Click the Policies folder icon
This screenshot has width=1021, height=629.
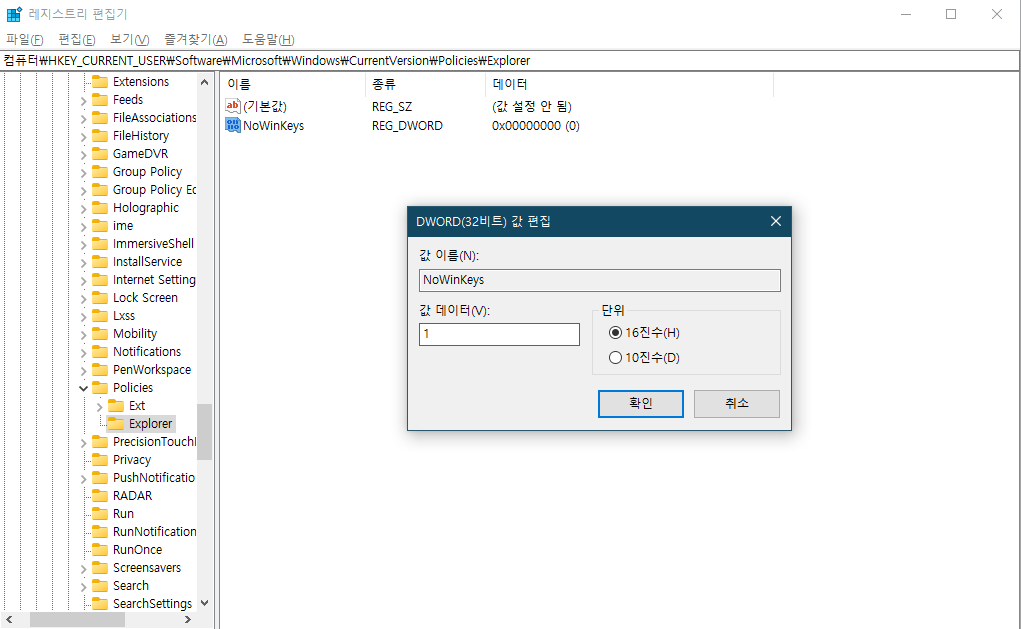coord(100,388)
